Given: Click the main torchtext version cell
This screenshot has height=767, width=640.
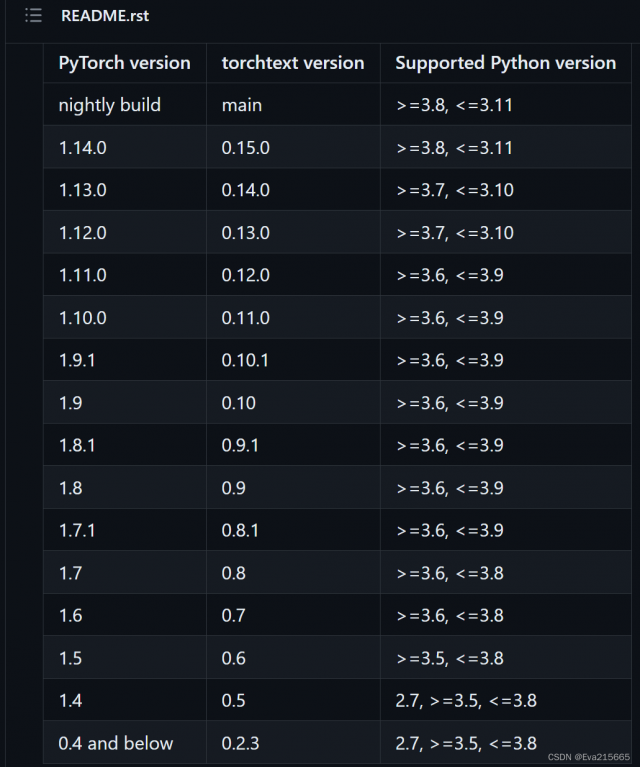Looking at the screenshot, I should pos(241,105).
